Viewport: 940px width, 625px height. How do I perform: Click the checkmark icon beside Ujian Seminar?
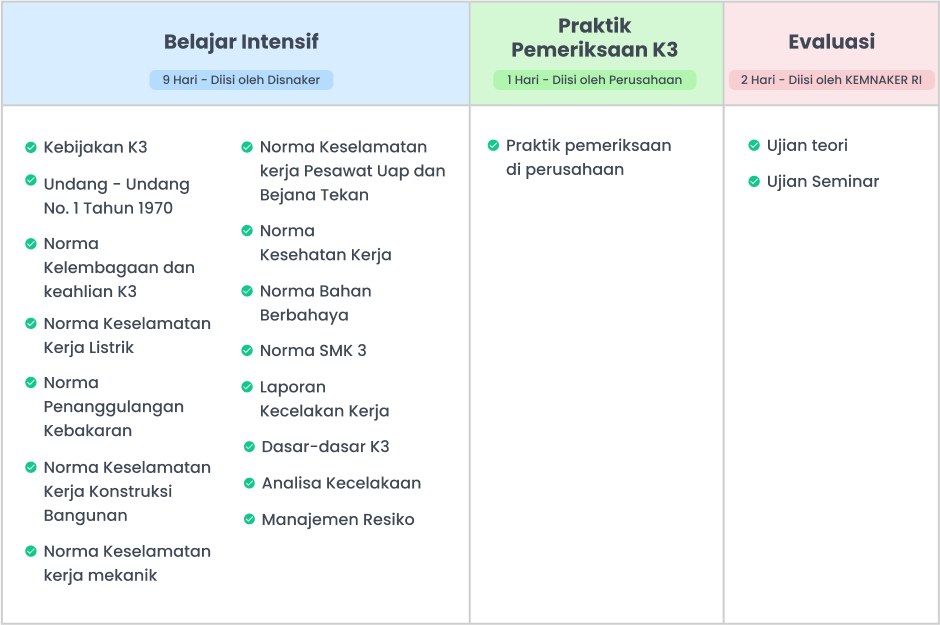tap(754, 182)
